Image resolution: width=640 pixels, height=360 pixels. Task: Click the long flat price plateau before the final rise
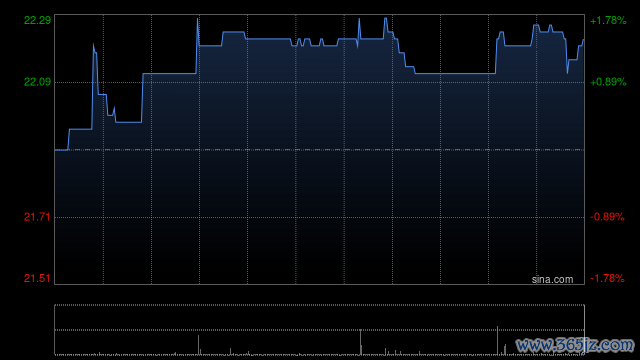(x=455, y=73)
